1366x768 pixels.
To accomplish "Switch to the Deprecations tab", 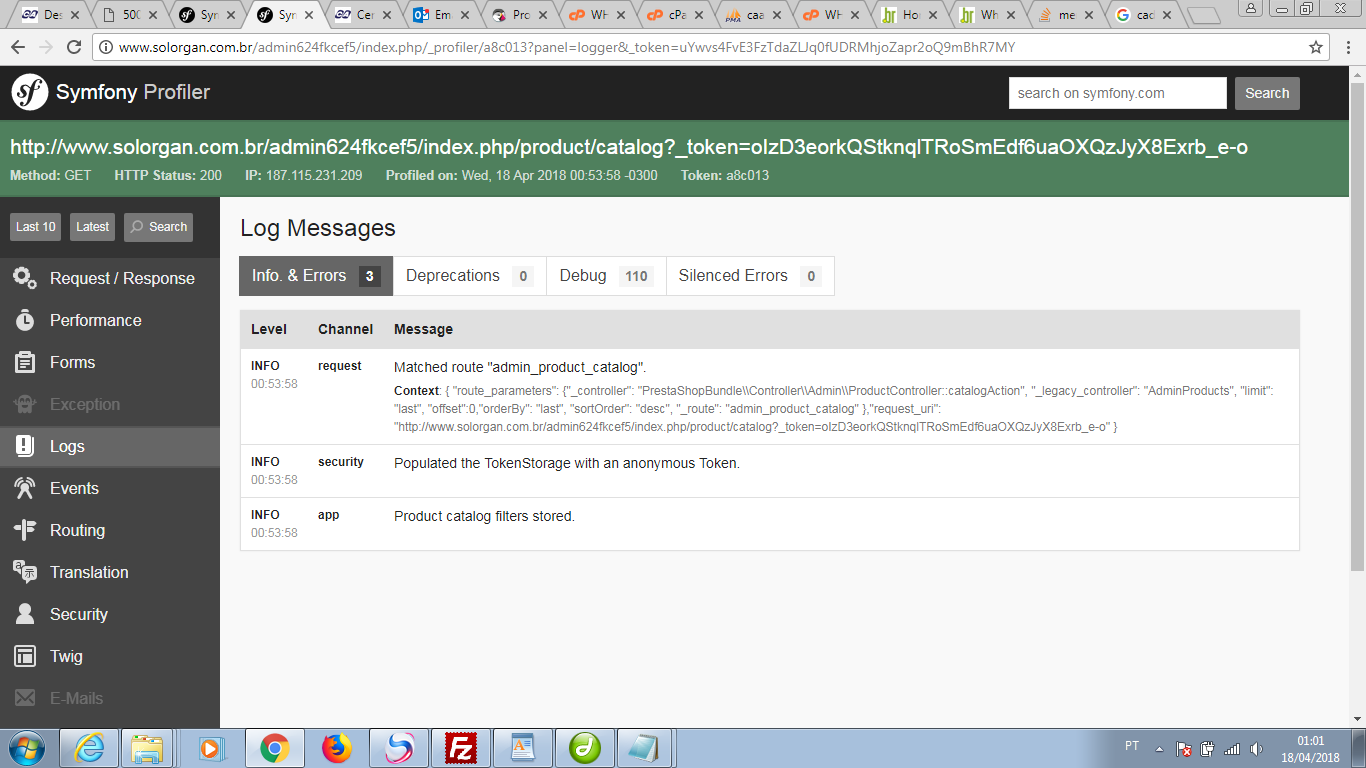I will click(470, 276).
